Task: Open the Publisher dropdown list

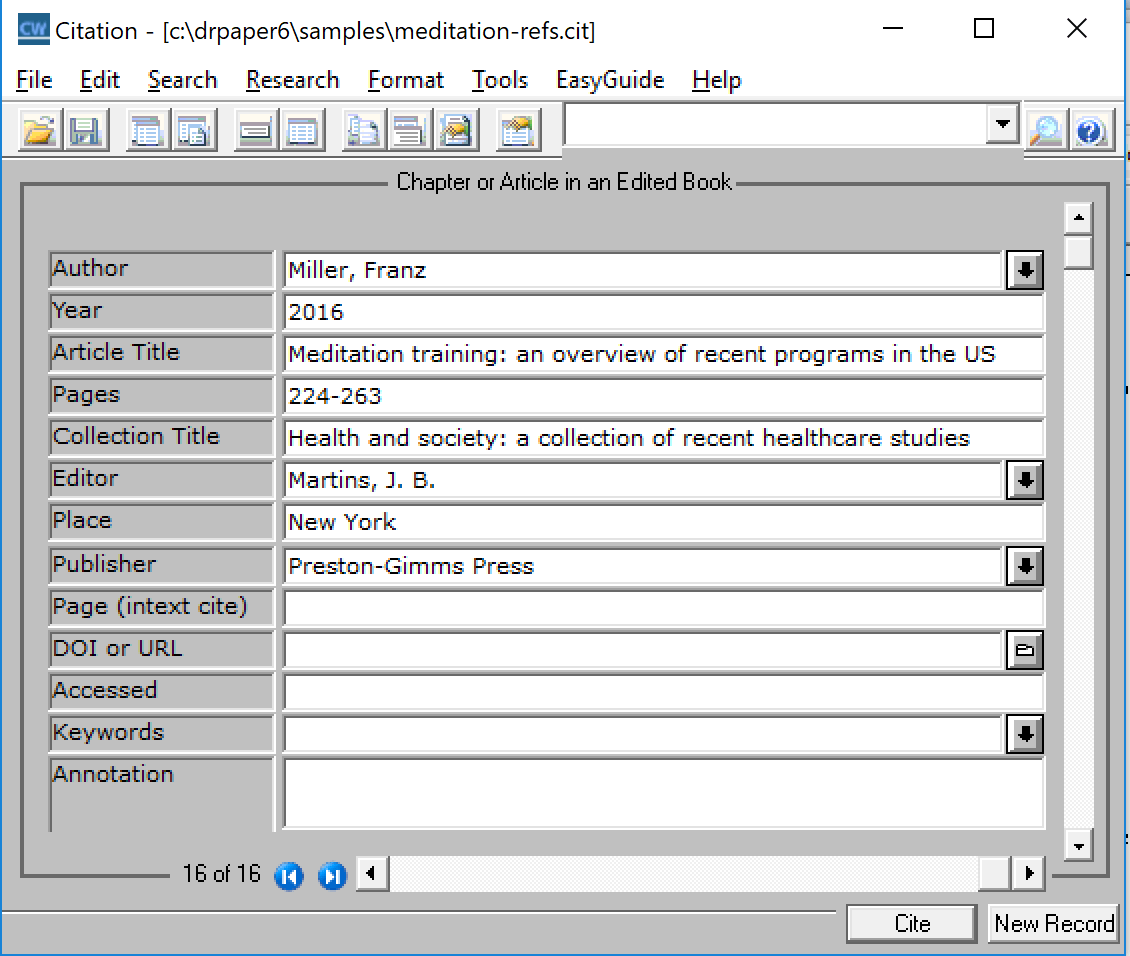Action: pyautogui.click(x=1024, y=567)
